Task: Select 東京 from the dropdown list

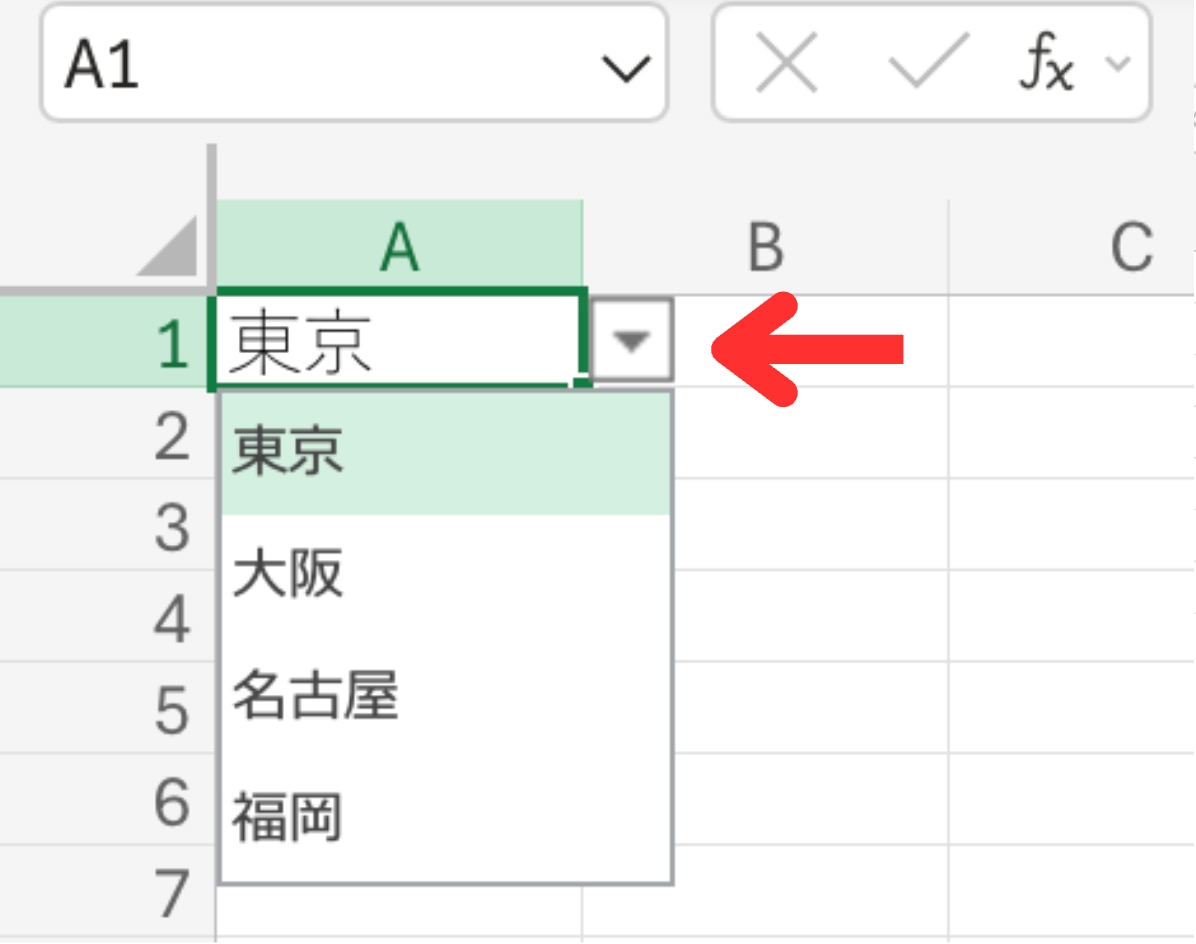Action: 445,453
